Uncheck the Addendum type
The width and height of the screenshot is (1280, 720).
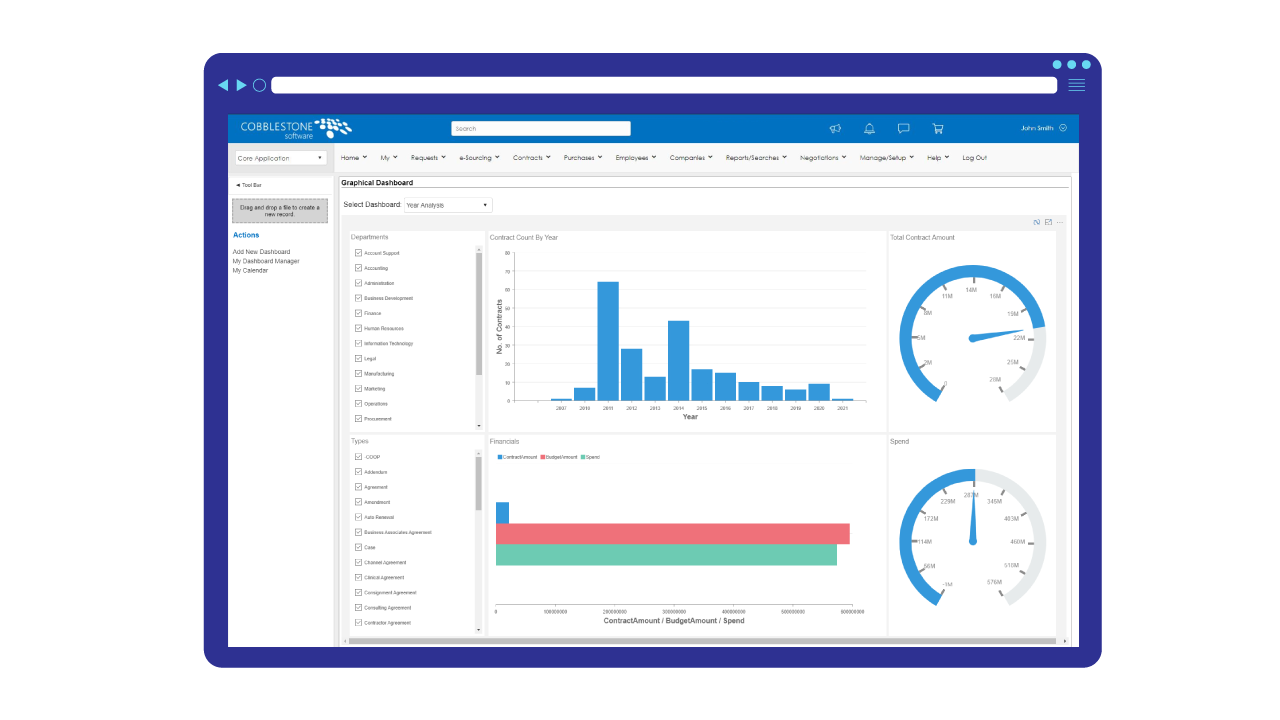359,472
